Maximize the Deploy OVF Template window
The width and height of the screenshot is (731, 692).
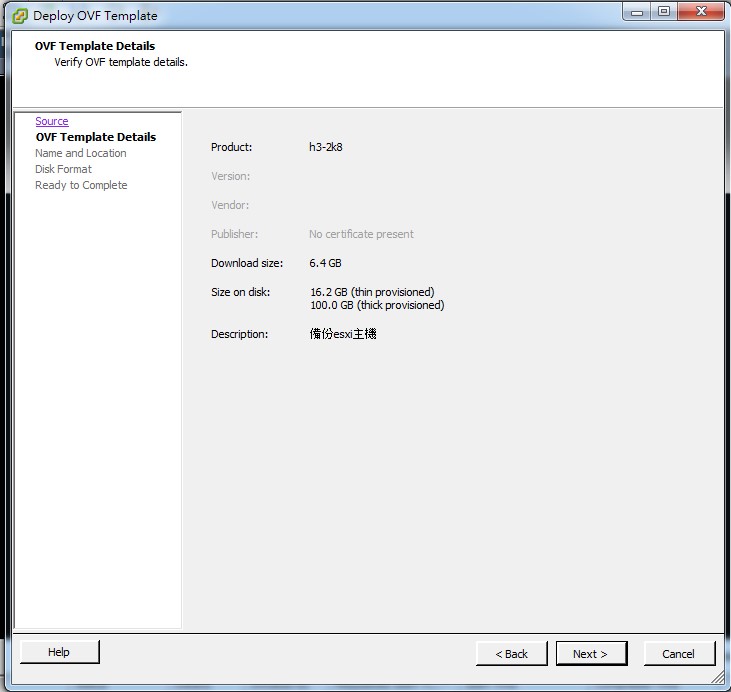click(664, 12)
